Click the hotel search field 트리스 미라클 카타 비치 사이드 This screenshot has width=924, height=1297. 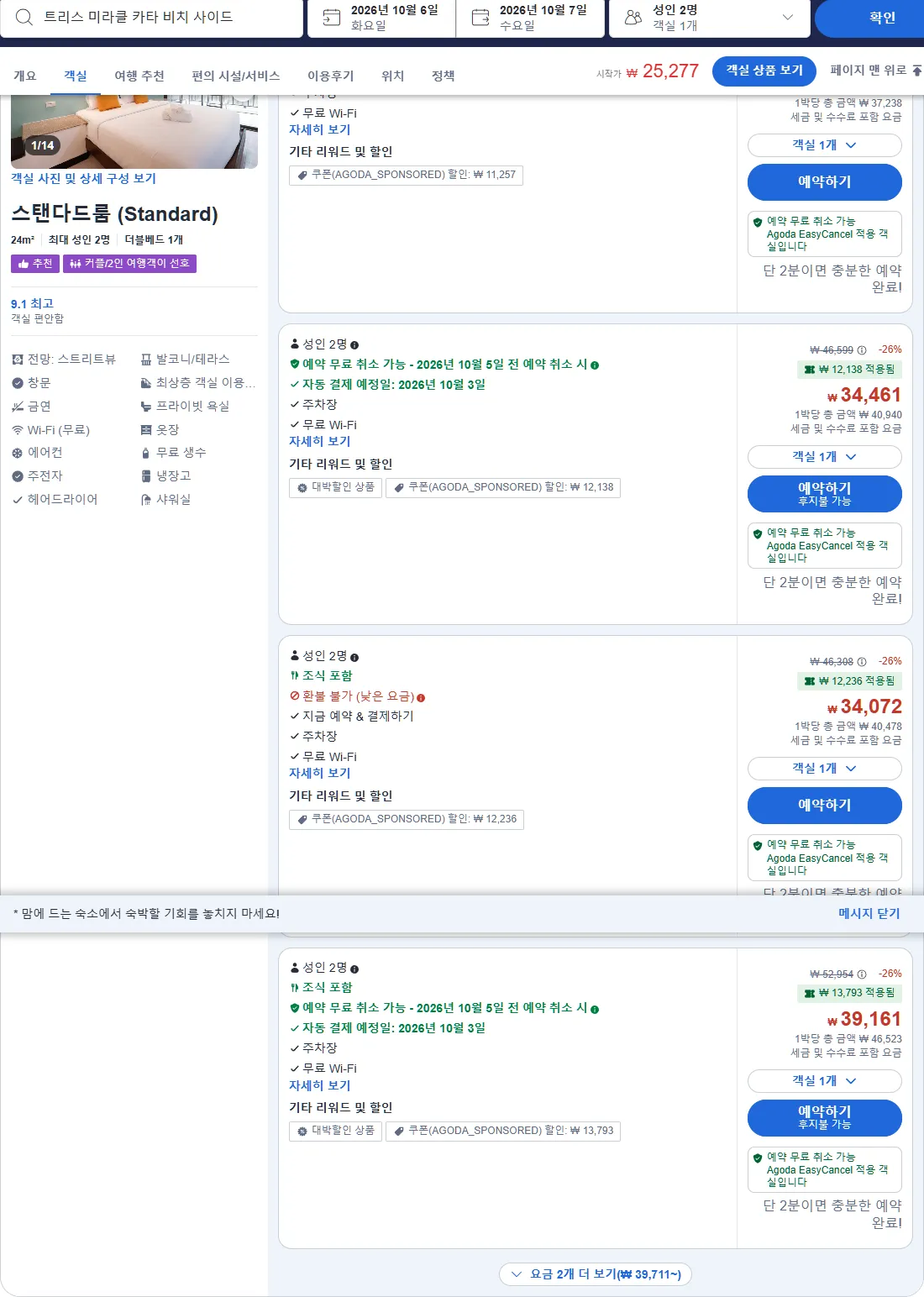pyautogui.click(x=151, y=18)
